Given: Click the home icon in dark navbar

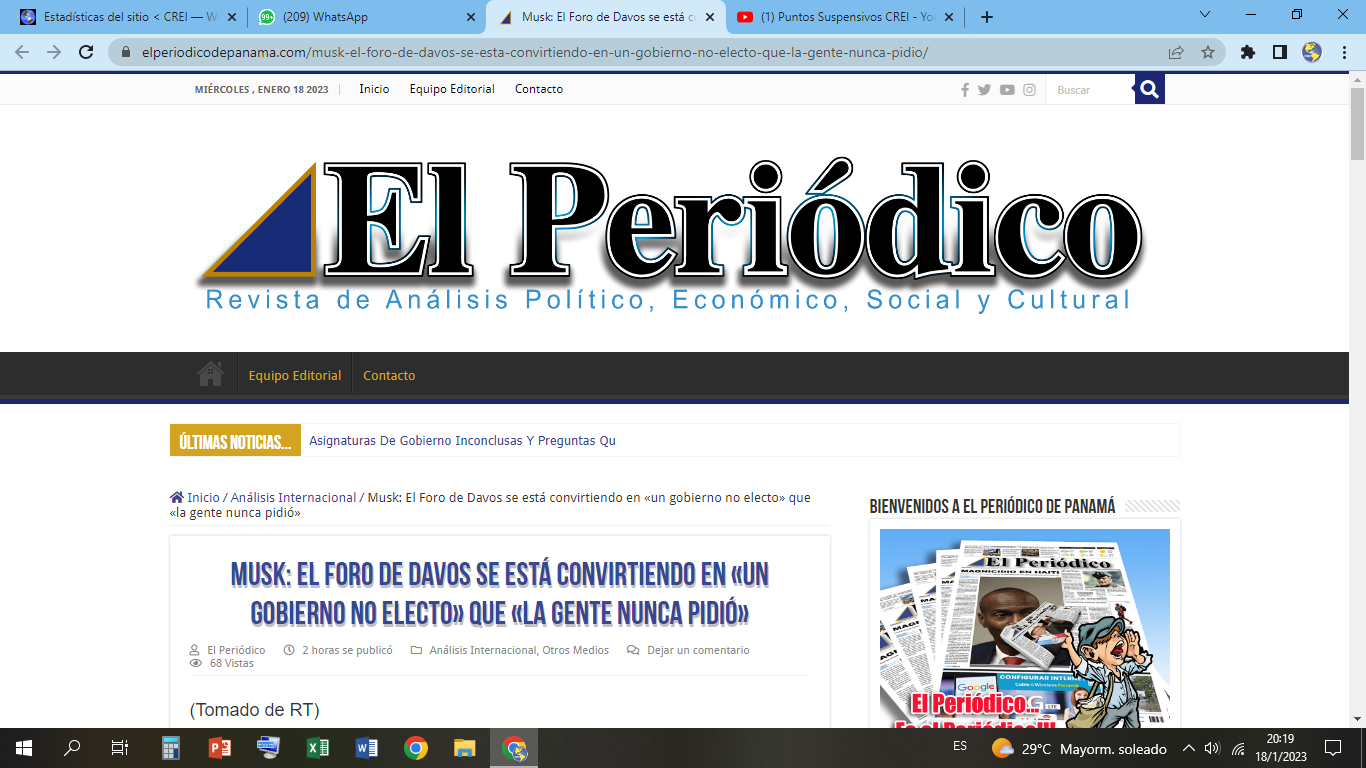Looking at the screenshot, I should [x=210, y=375].
